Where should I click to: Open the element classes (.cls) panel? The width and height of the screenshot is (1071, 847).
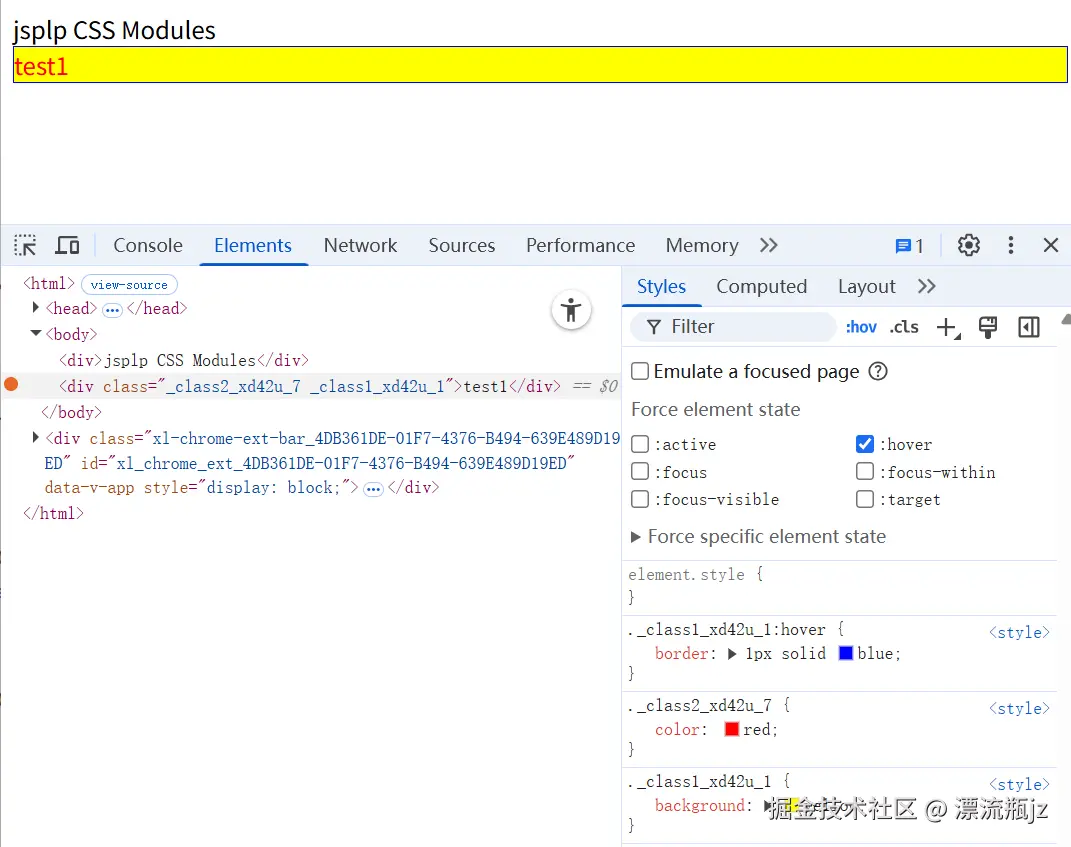(x=903, y=327)
